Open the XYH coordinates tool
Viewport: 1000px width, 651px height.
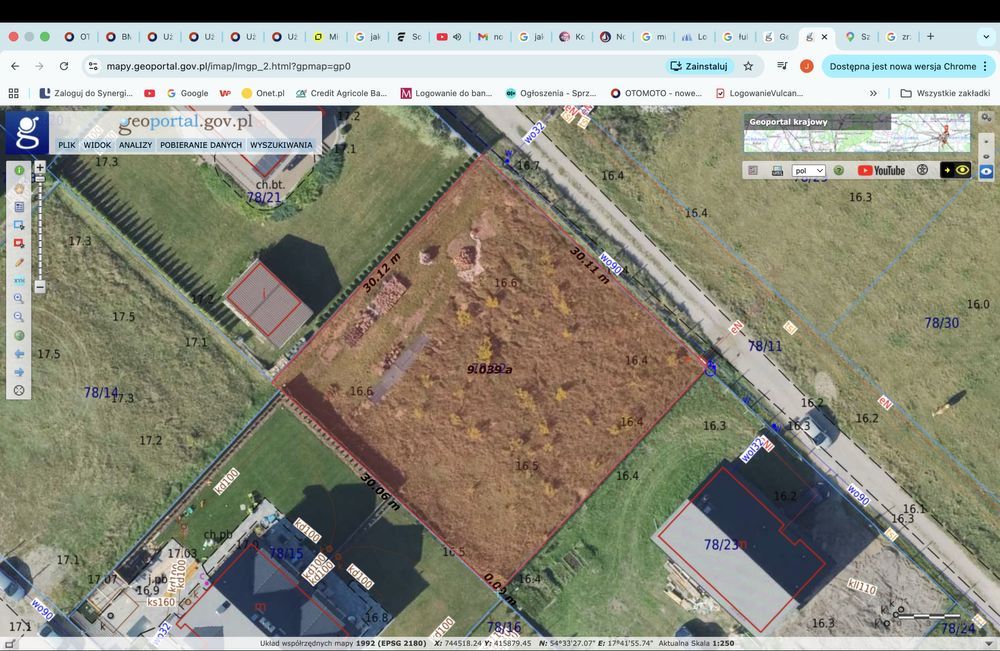coord(19,280)
